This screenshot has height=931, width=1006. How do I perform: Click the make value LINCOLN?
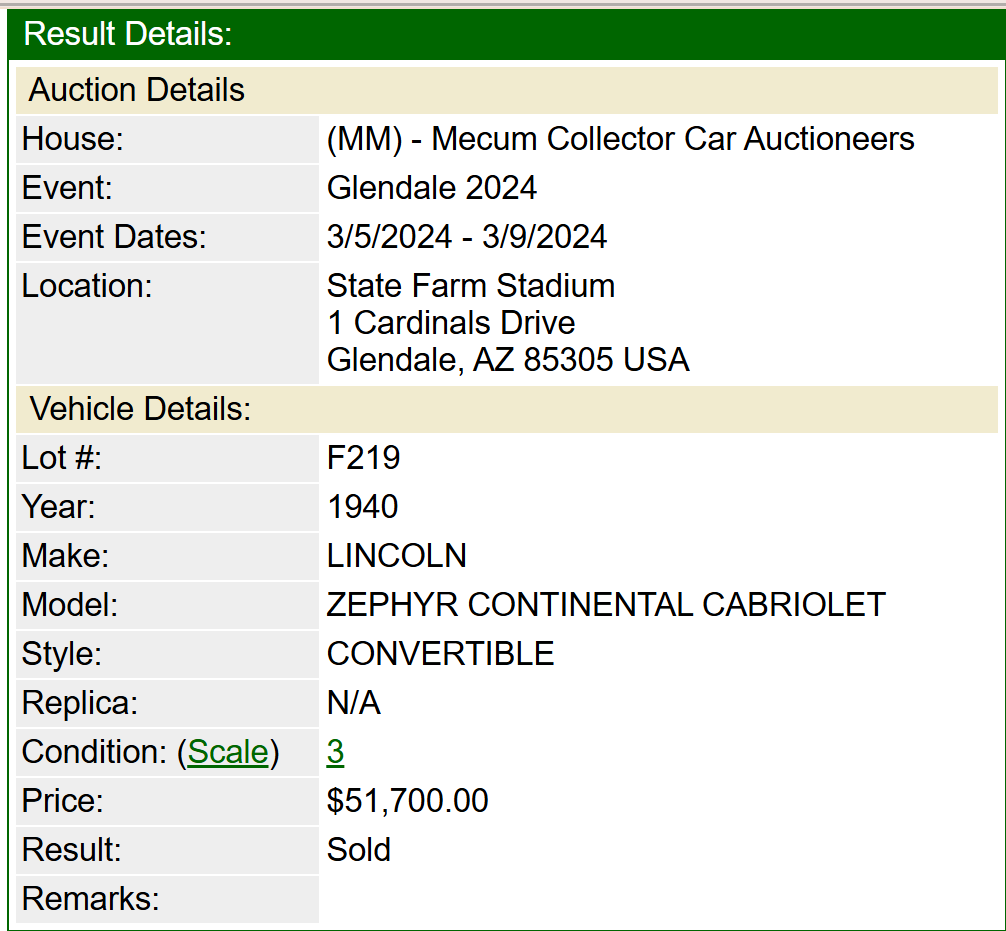pyautogui.click(x=397, y=556)
